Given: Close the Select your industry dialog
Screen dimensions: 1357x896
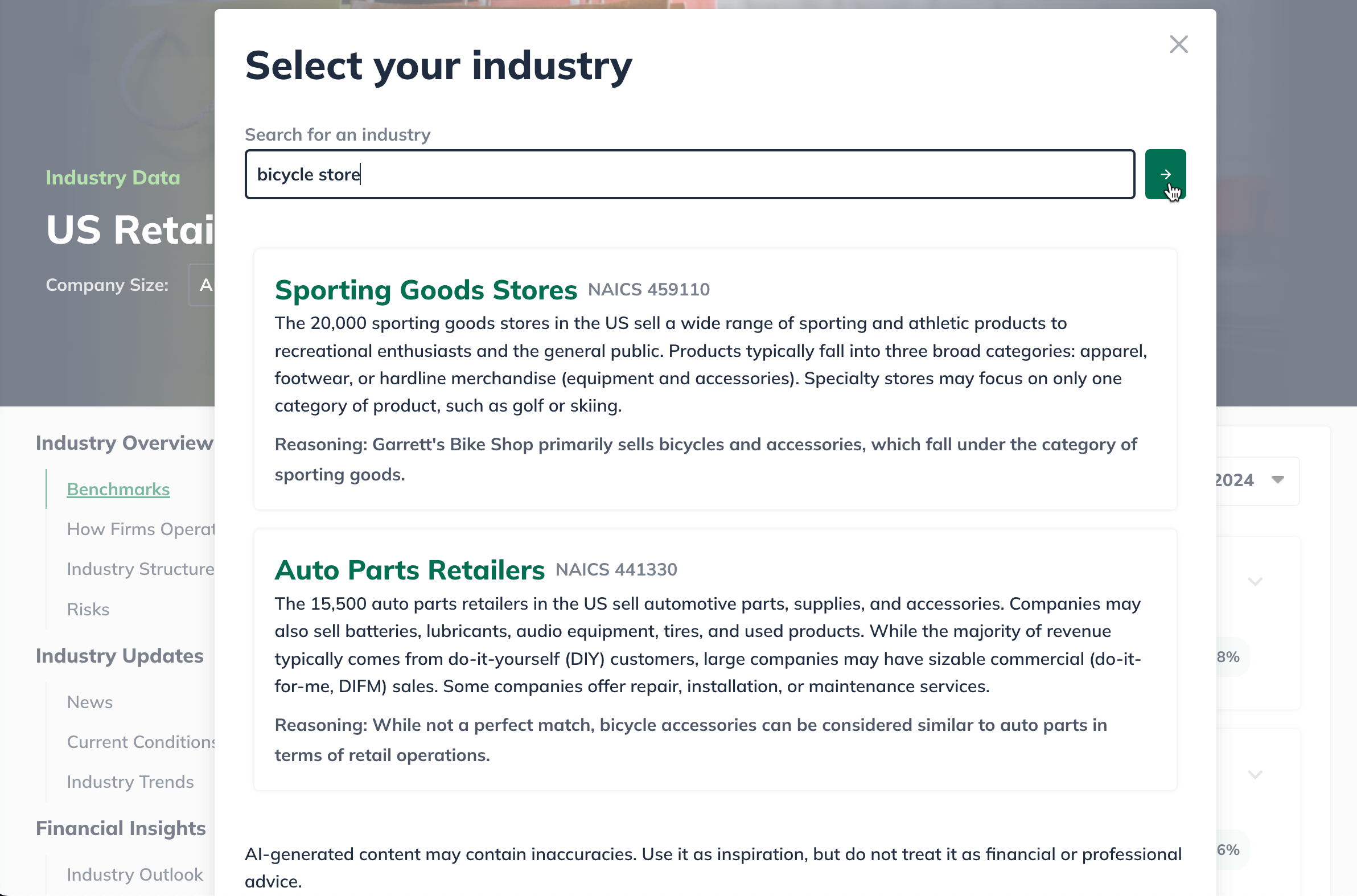Looking at the screenshot, I should [x=1178, y=44].
